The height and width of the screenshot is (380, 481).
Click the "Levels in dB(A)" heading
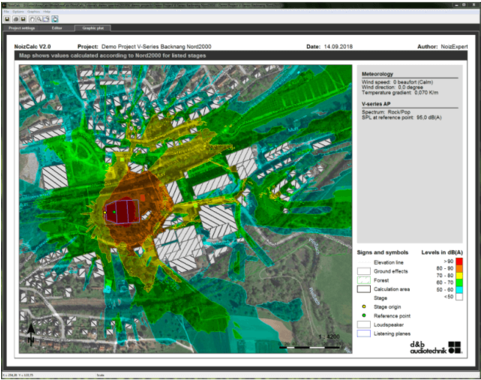[442, 252]
